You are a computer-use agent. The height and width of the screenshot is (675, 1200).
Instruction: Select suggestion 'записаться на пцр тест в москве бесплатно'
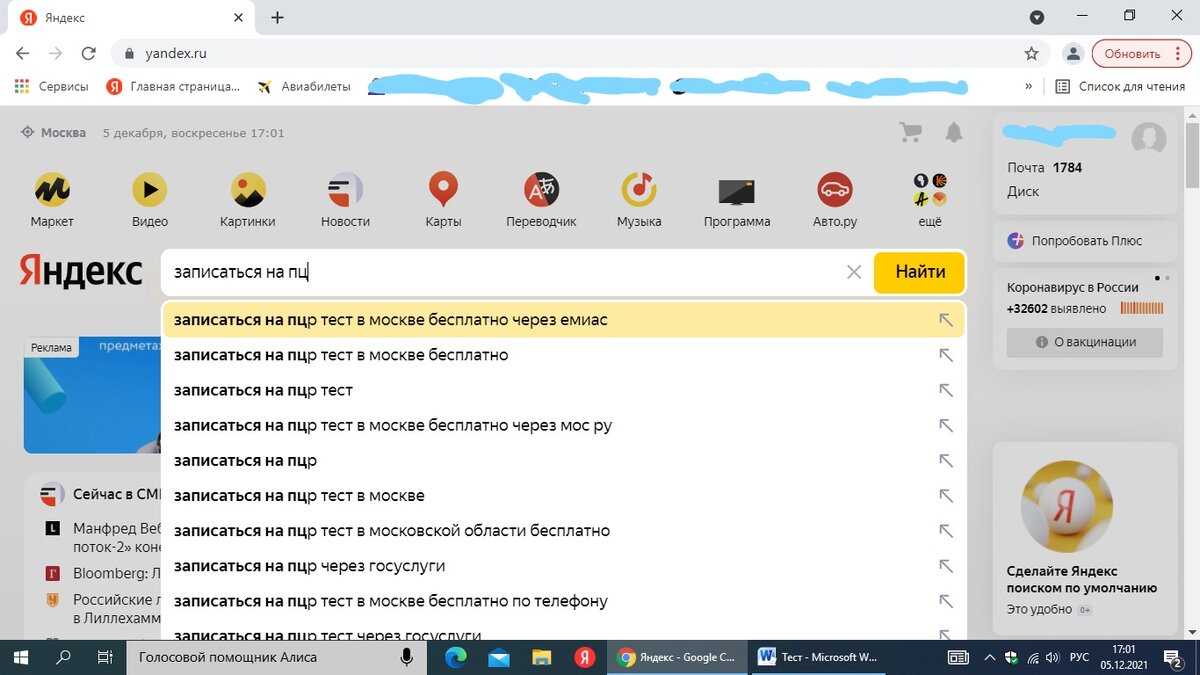click(564, 355)
